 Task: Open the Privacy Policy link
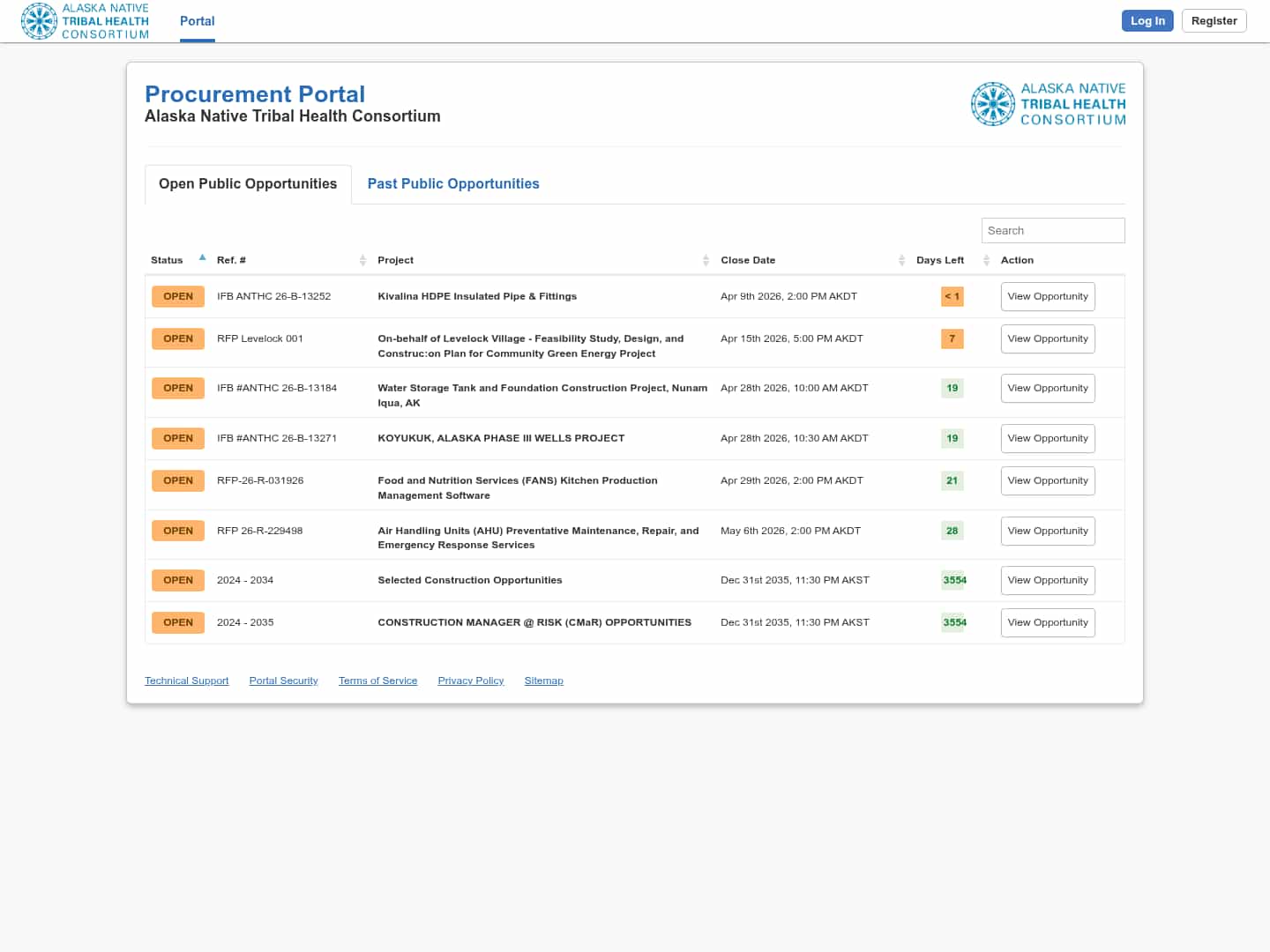coord(471,681)
